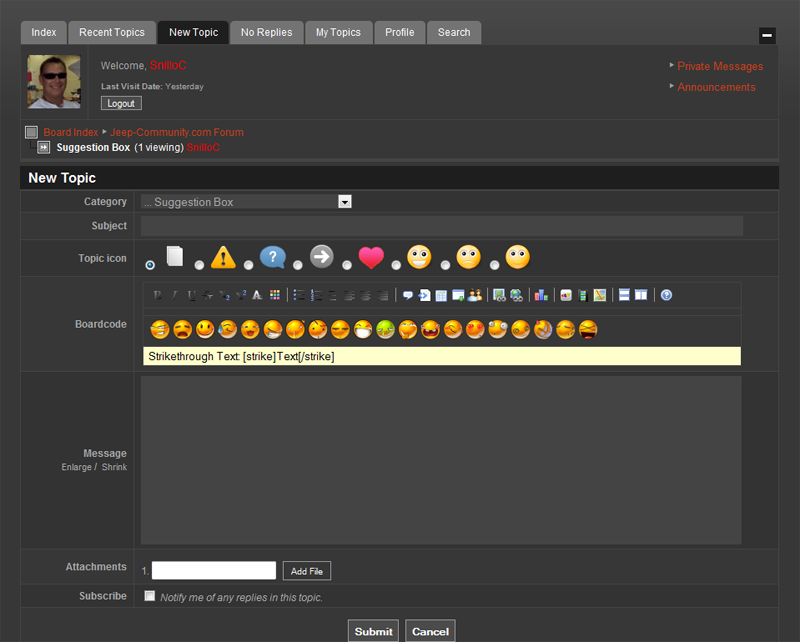
Task: Open boardcode help question mark
Action: pyautogui.click(x=666, y=295)
